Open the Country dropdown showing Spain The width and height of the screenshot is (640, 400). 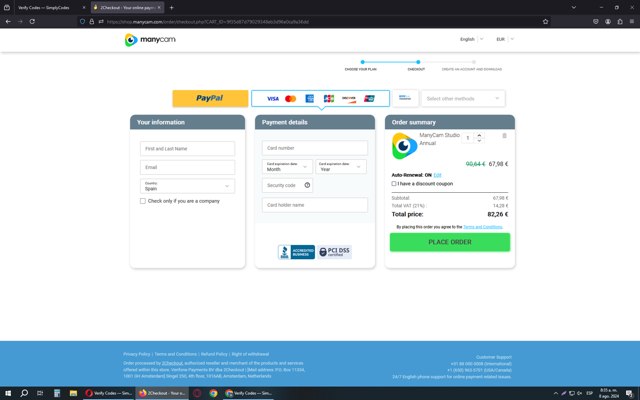187,186
